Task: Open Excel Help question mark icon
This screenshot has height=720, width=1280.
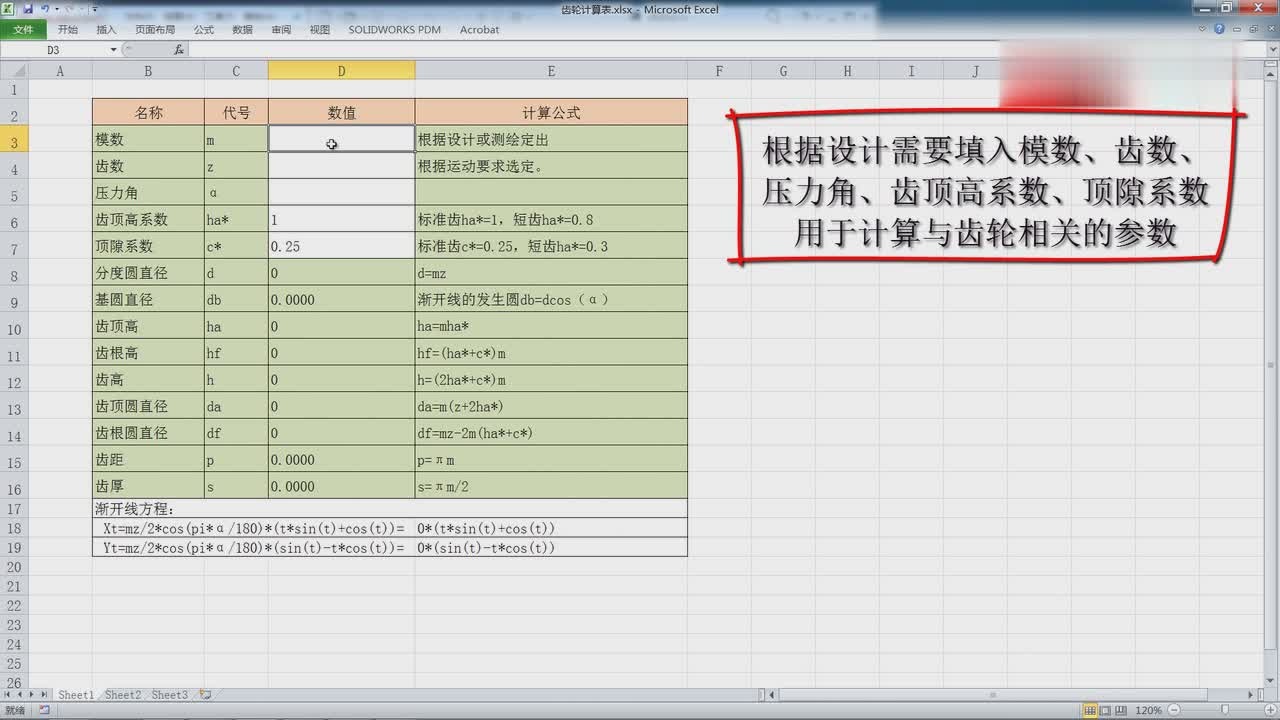Action: tap(1219, 29)
